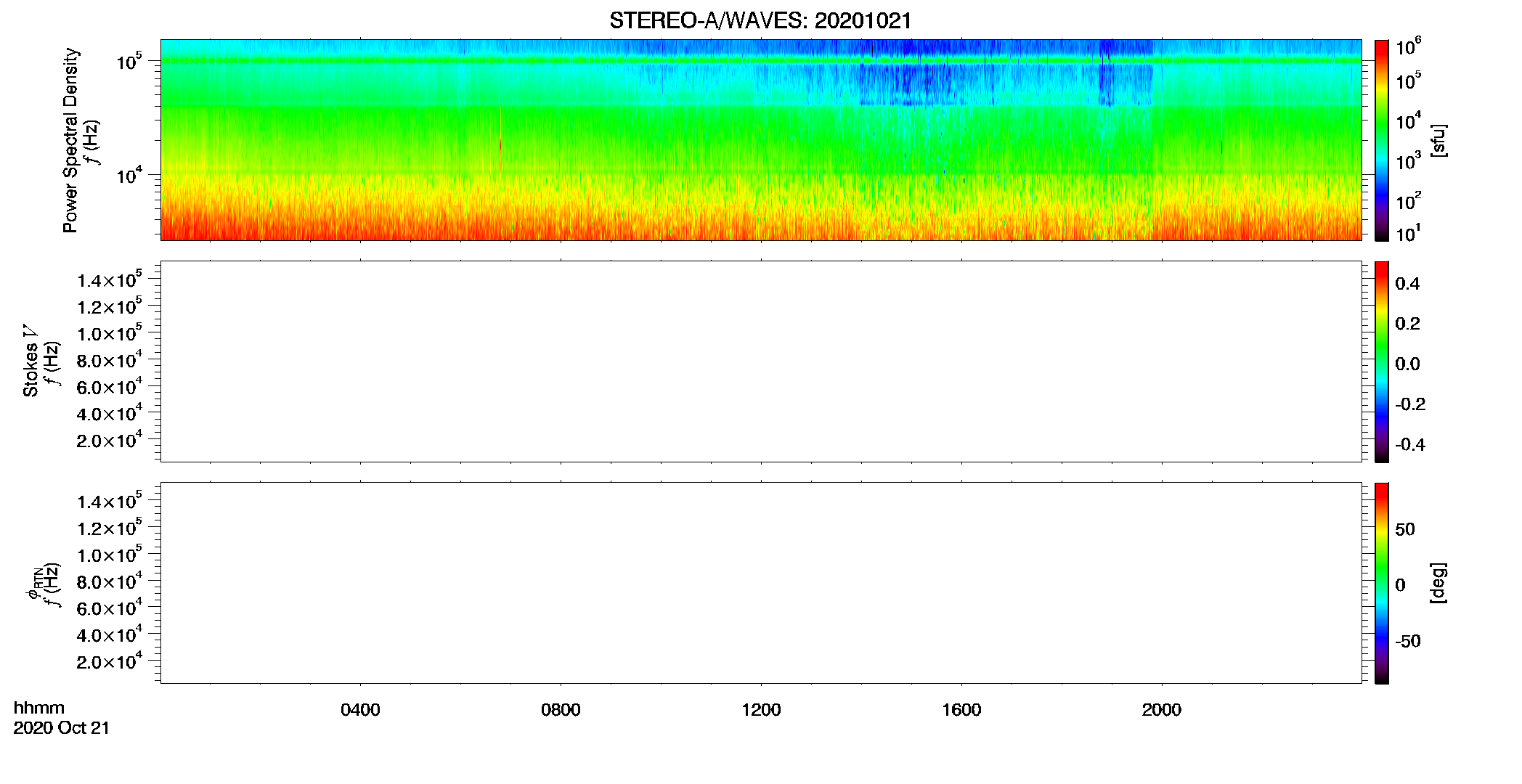Click the 1600 time axis label
The width and height of the screenshot is (1522, 784).
click(x=961, y=710)
